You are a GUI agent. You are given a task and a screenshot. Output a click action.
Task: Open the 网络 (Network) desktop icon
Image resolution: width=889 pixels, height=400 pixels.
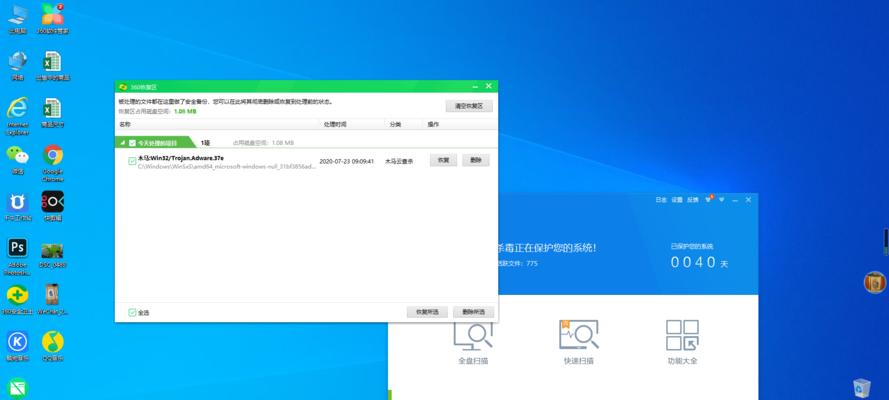pos(18,66)
